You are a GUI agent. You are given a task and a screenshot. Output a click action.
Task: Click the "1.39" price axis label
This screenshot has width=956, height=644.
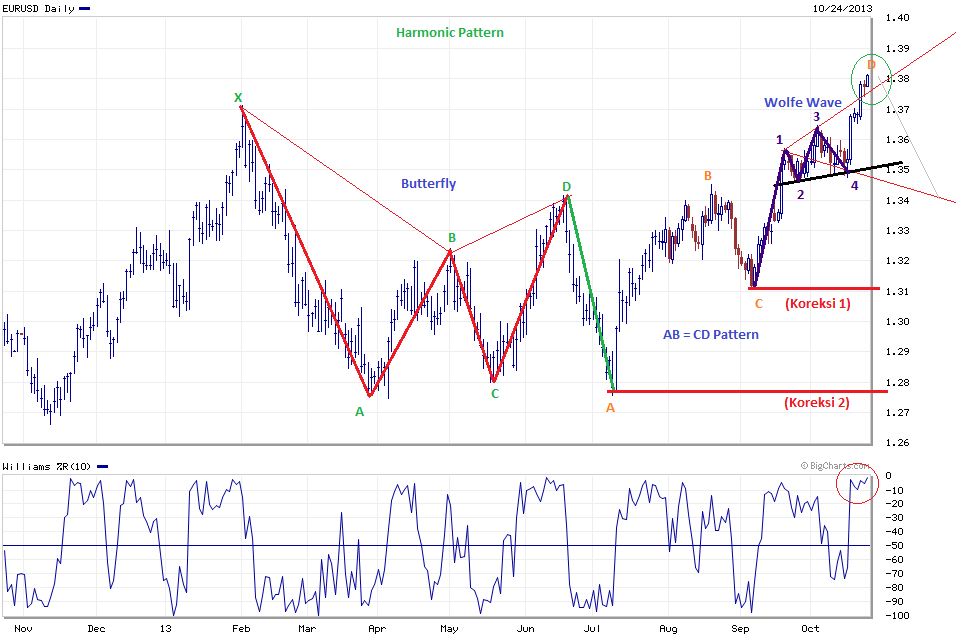[897, 48]
